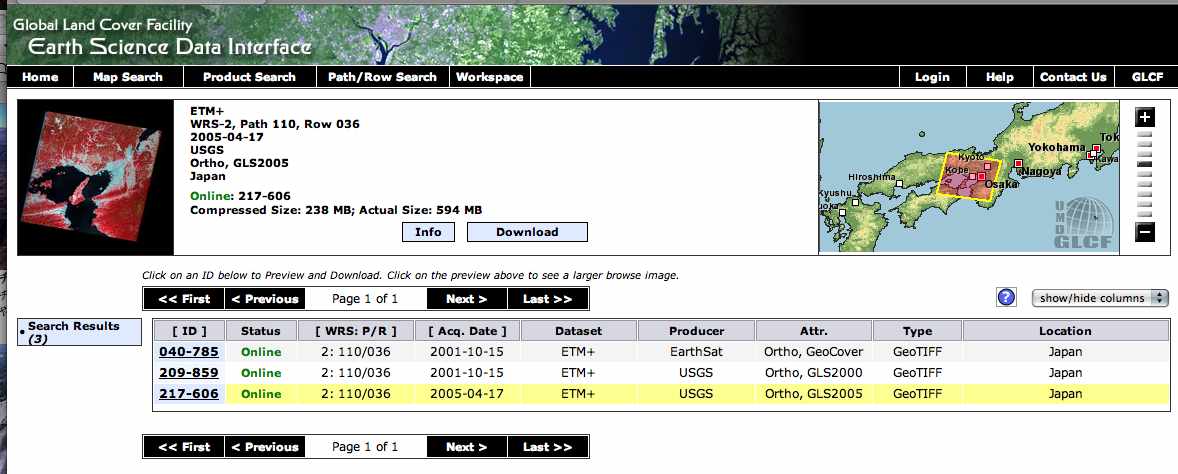This screenshot has height=474, width=1178.
Task: Click the EarthSat producer cell
Action: pyautogui.click(x=696, y=352)
